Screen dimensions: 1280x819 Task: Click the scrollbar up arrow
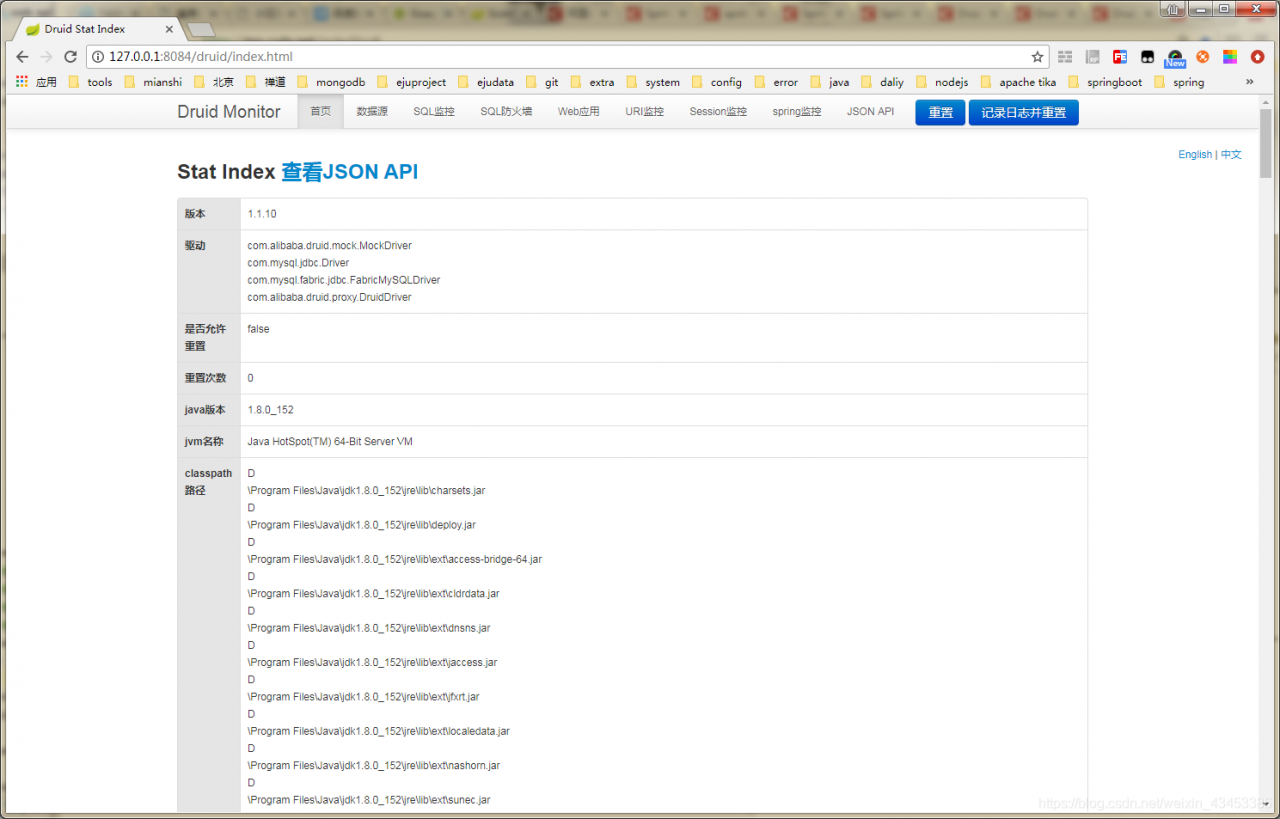1266,100
